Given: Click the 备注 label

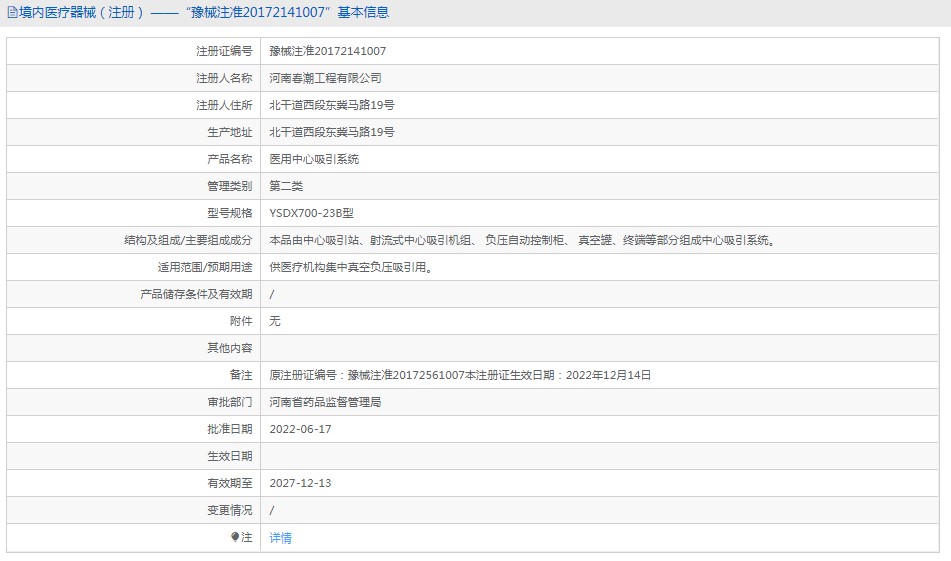Looking at the screenshot, I should (x=241, y=375).
